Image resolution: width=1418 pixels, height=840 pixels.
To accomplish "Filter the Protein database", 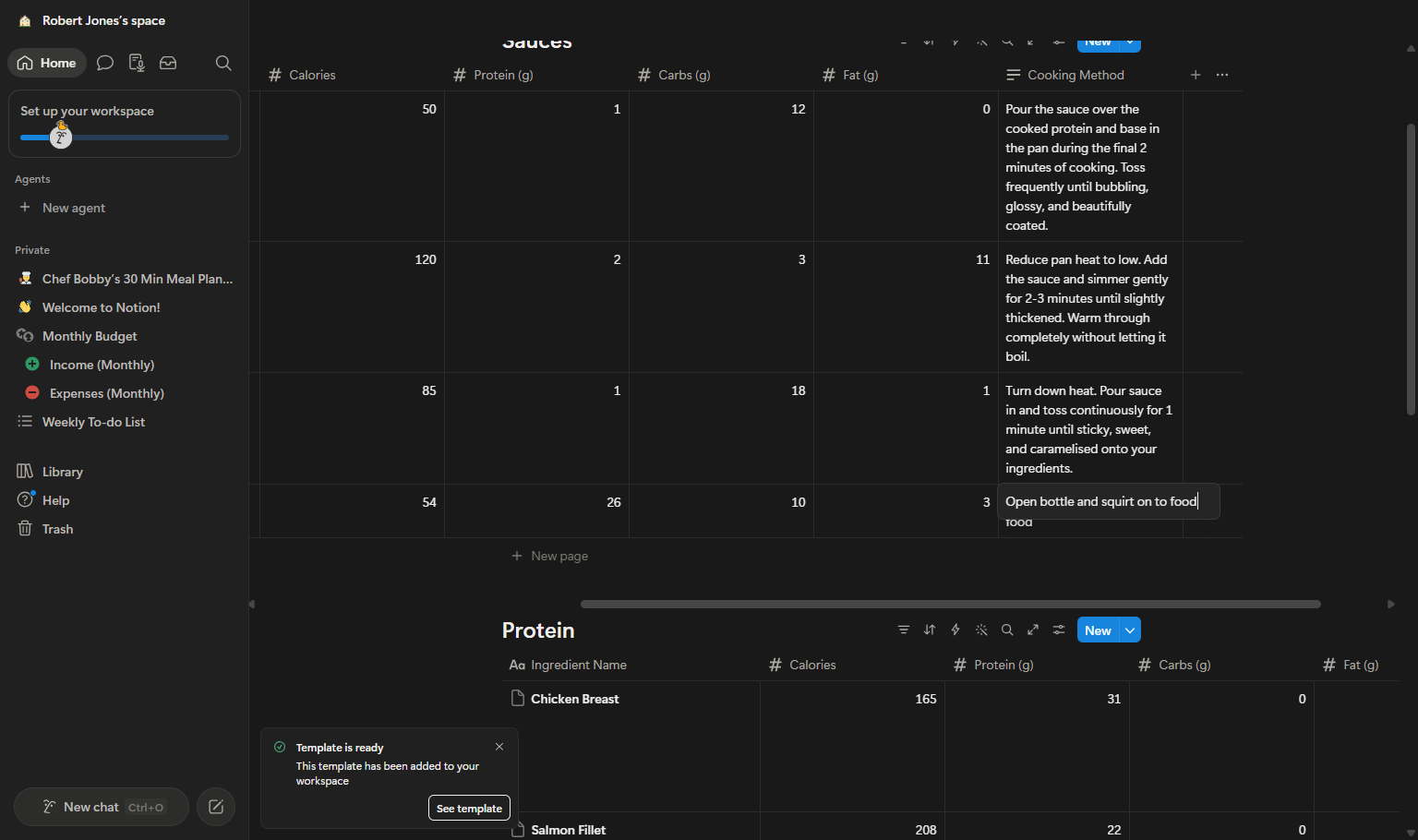I will click(904, 630).
